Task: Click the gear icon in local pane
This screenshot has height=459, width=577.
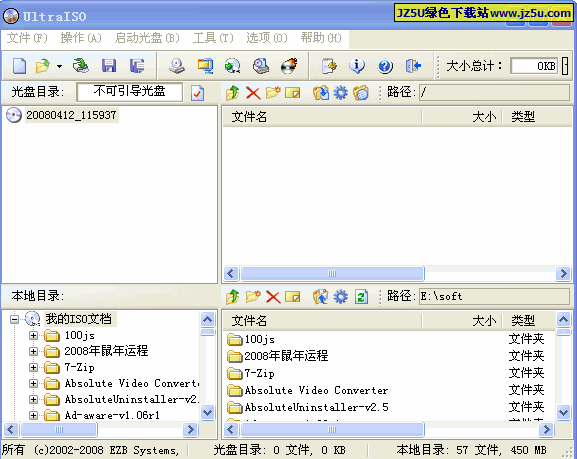Action: click(x=341, y=297)
